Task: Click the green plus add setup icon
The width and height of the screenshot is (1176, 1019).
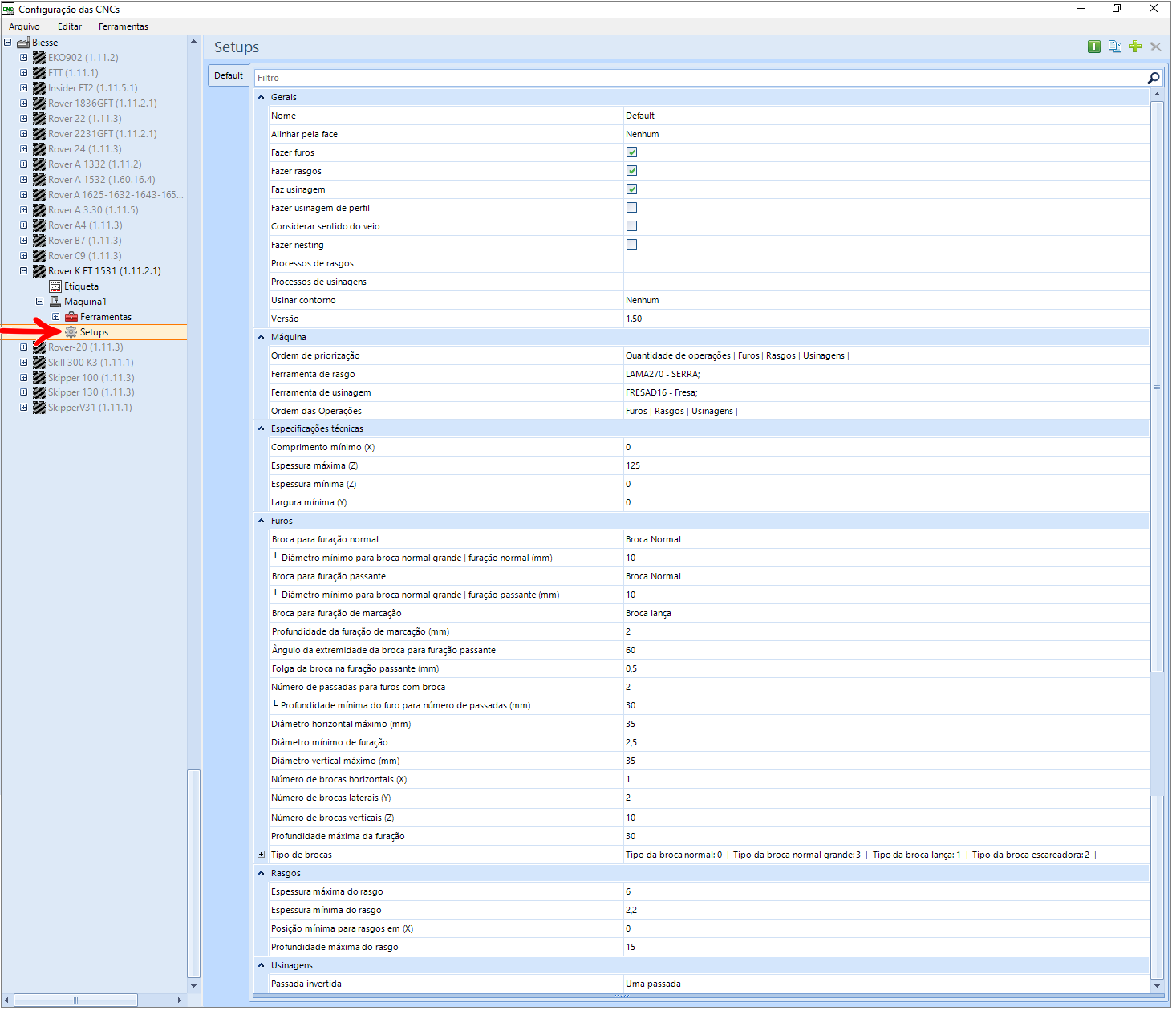Action: point(1135,47)
